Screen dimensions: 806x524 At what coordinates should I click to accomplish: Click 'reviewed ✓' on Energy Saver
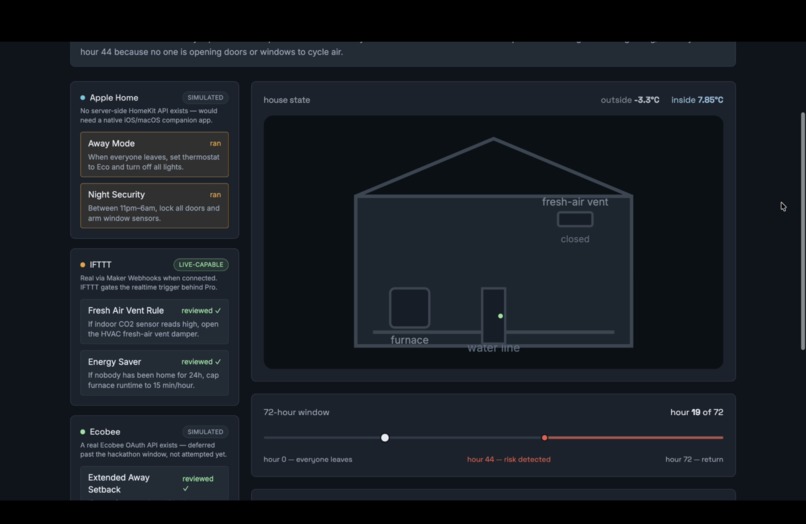click(x=201, y=362)
